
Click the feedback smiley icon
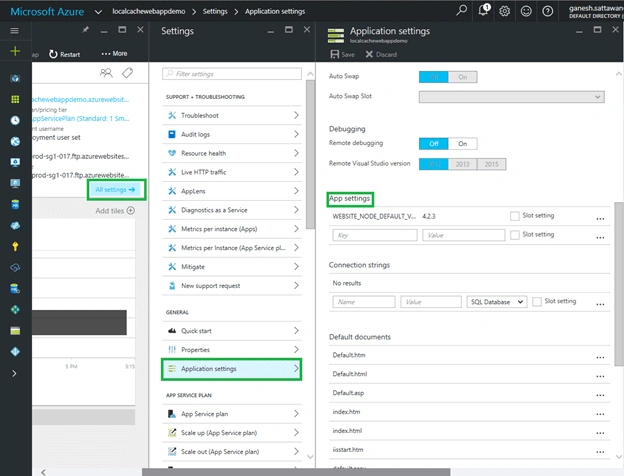click(526, 11)
